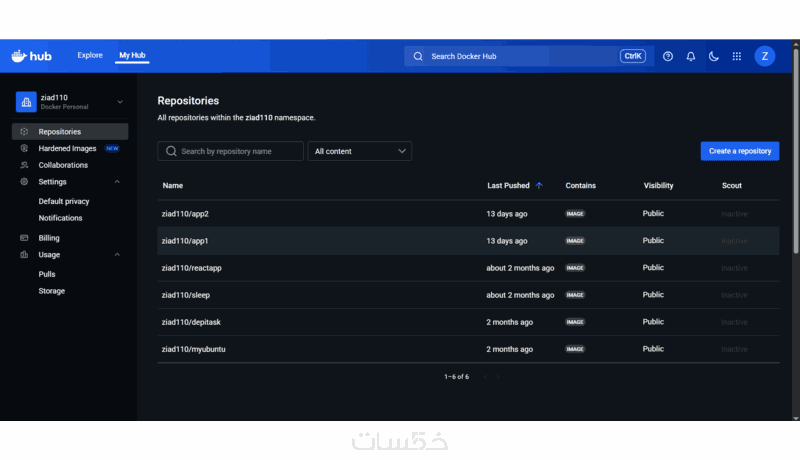This screenshot has width=800, height=460.
Task: Open the ziad110/sleep repository
Action: point(186,295)
